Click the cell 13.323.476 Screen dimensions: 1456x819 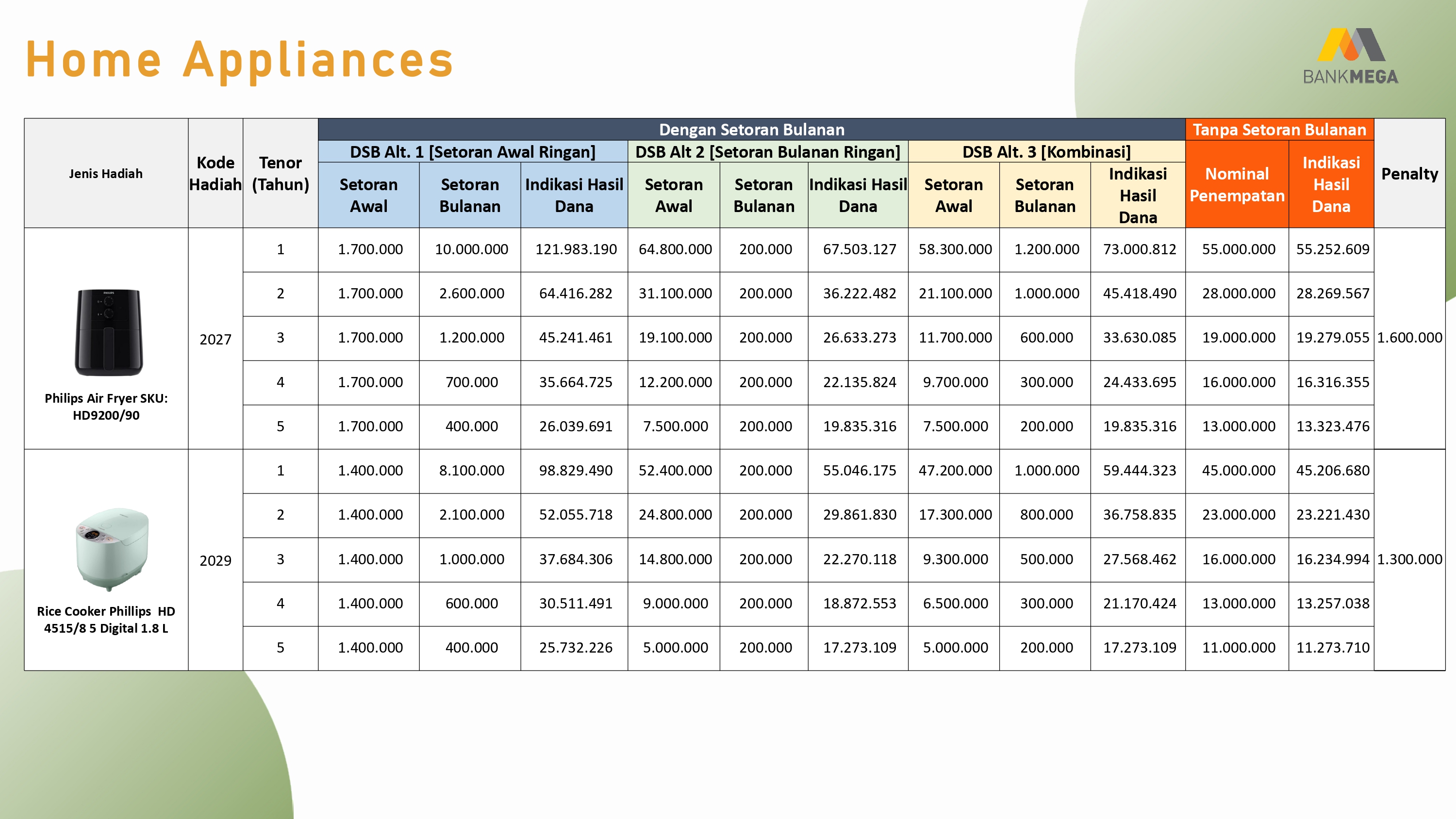click(x=1332, y=426)
